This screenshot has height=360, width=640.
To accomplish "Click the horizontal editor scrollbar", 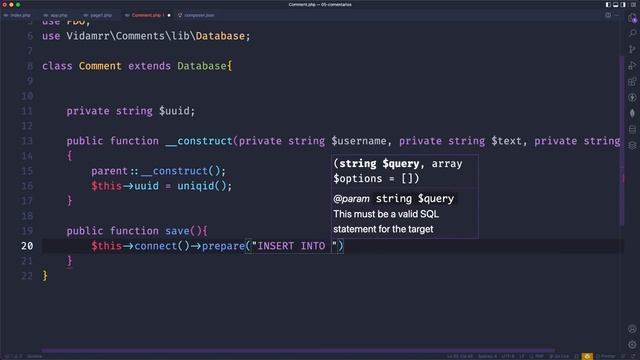I will [x=298, y=350].
